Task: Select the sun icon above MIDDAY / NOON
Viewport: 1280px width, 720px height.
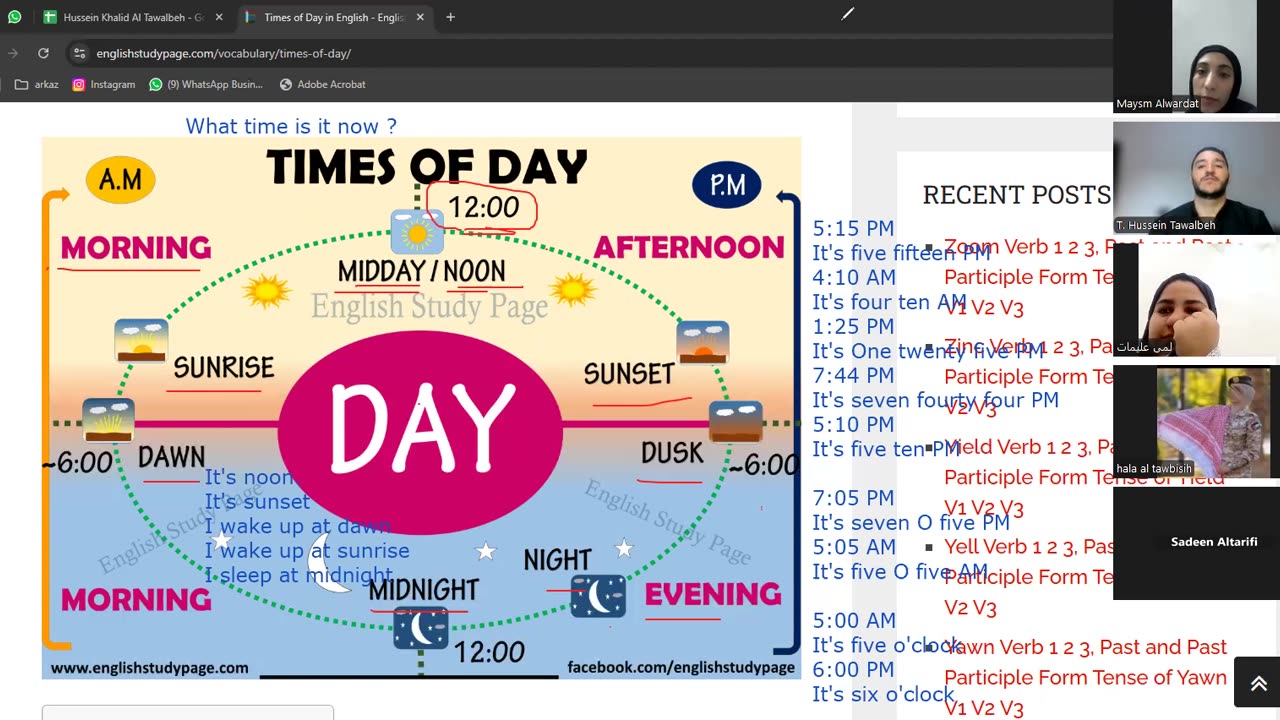Action: point(417,233)
